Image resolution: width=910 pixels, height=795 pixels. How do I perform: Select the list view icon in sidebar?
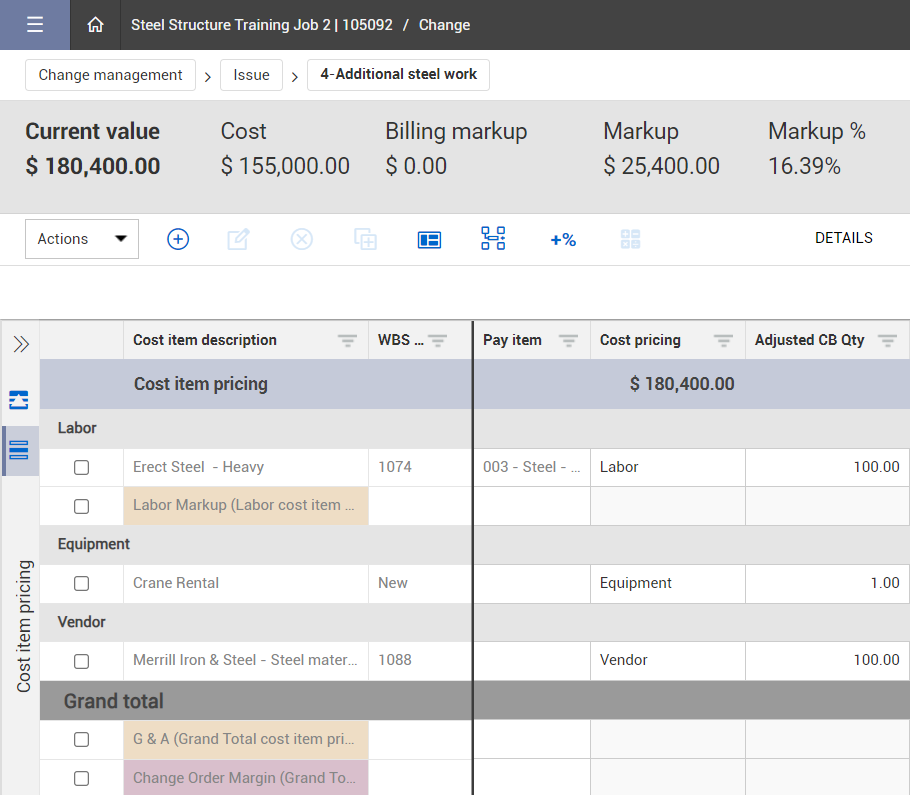pyautogui.click(x=19, y=450)
